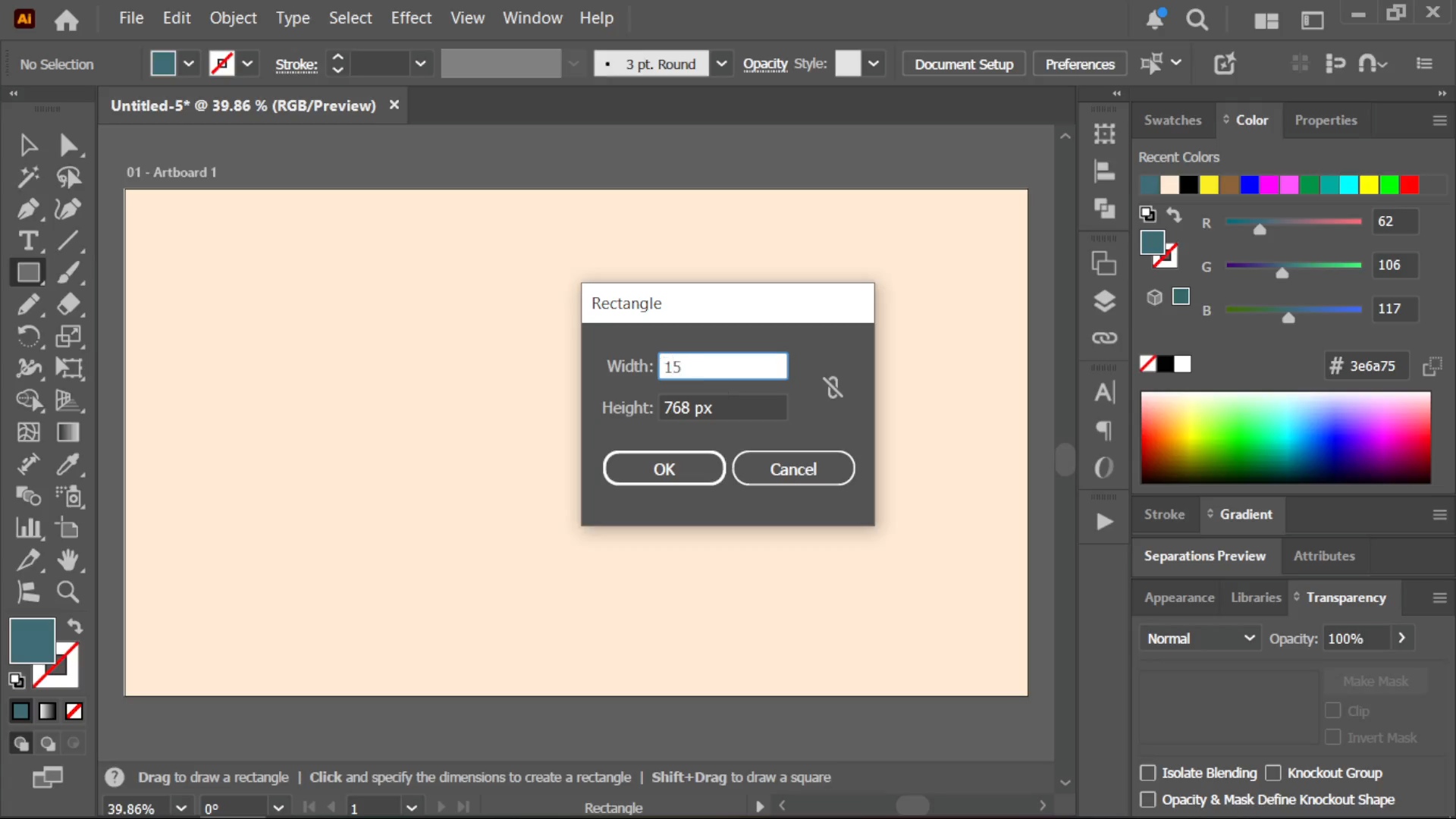The width and height of the screenshot is (1456, 819).
Task: Select the Zoom tool in toolbar
Action: 68,591
